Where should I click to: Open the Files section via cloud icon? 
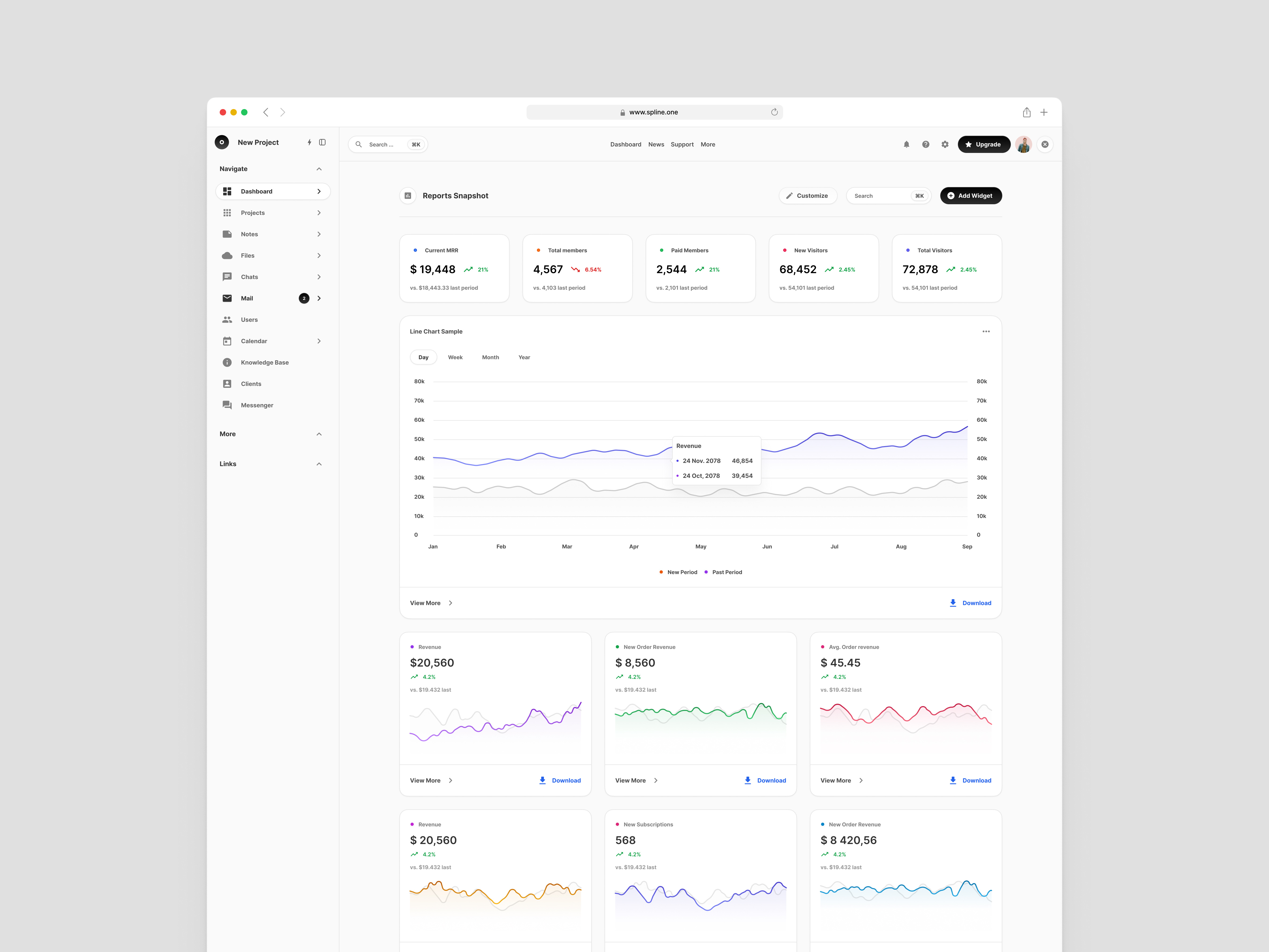click(228, 255)
